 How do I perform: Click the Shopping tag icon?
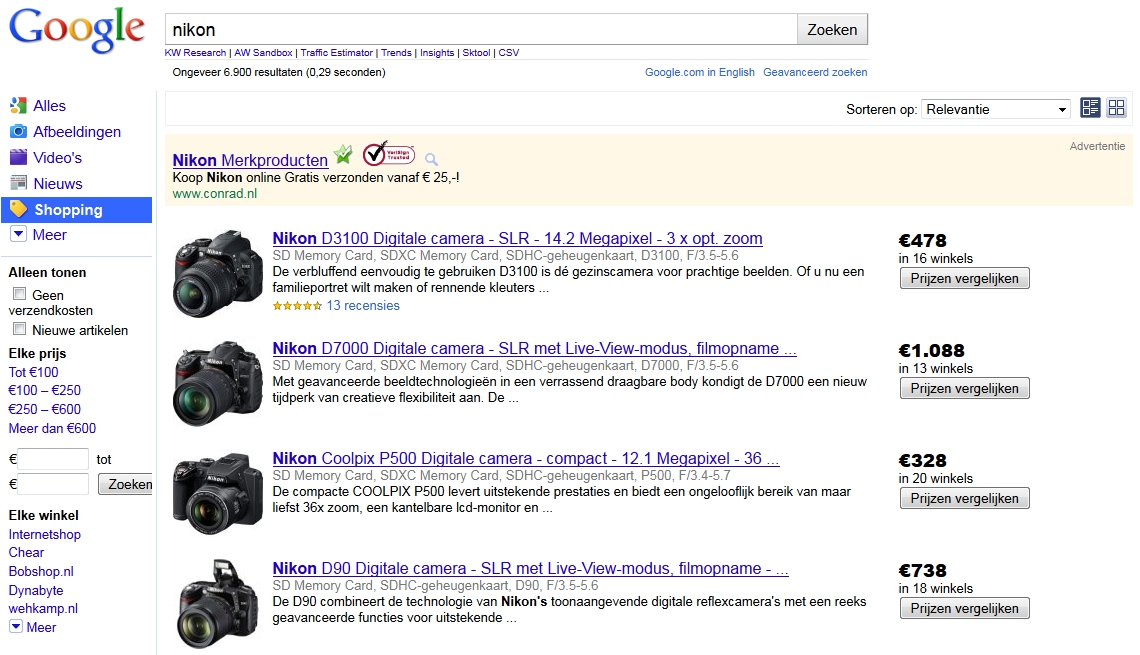click(18, 209)
